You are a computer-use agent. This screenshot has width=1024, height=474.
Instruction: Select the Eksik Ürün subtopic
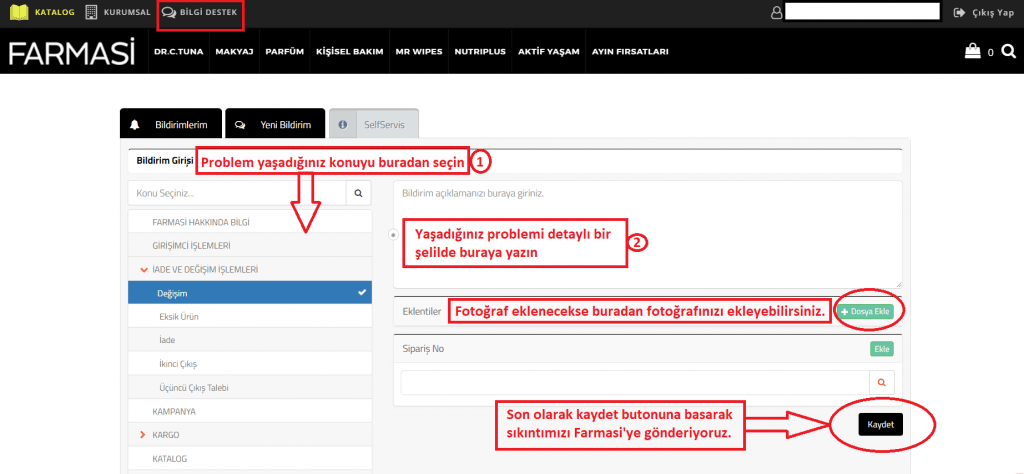(250, 317)
